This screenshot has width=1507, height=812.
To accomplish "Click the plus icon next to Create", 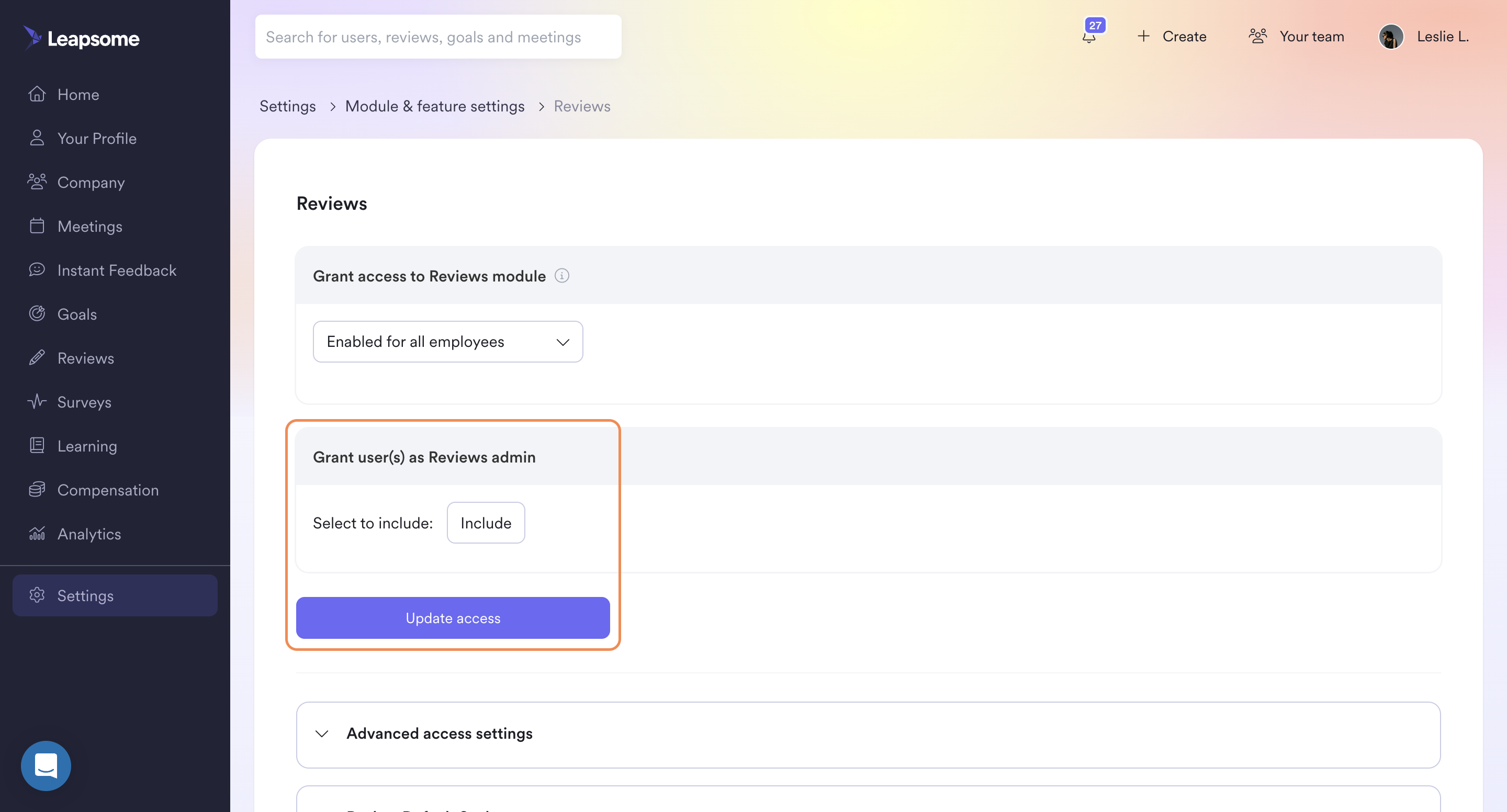I will [1144, 36].
